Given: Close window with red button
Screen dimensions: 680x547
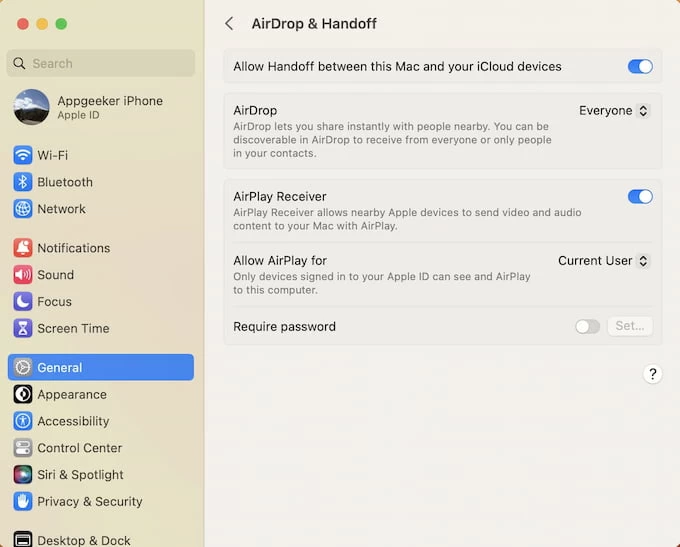Looking at the screenshot, I should click(x=23, y=24).
